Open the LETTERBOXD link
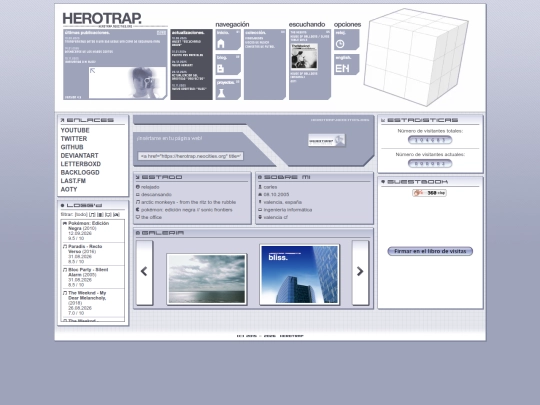The image size is (540, 405). coord(81,164)
